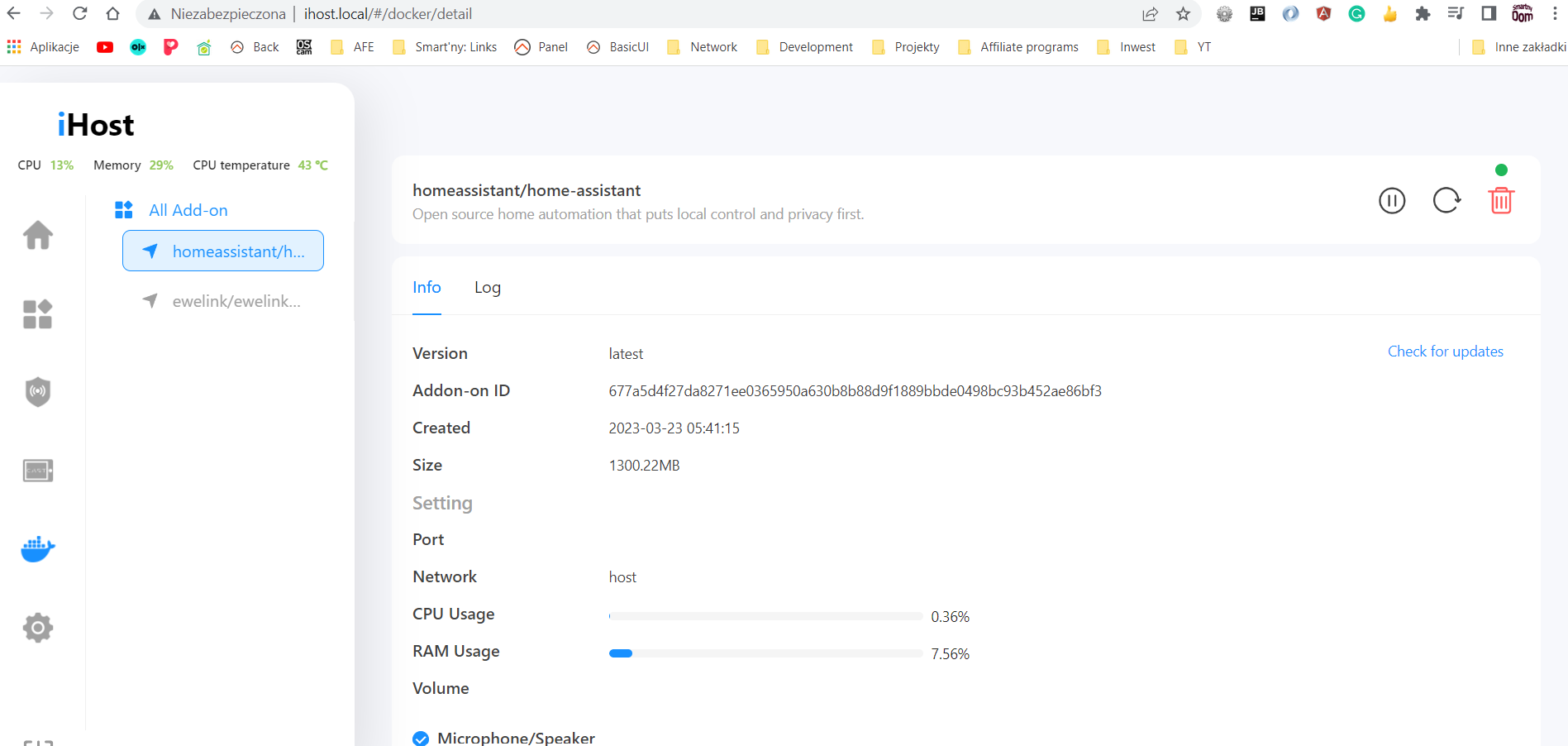Image resolution: width=1568 pixels, height=746 pixels.
Task: Open the BasicUI bookmark
Action: 617,47
